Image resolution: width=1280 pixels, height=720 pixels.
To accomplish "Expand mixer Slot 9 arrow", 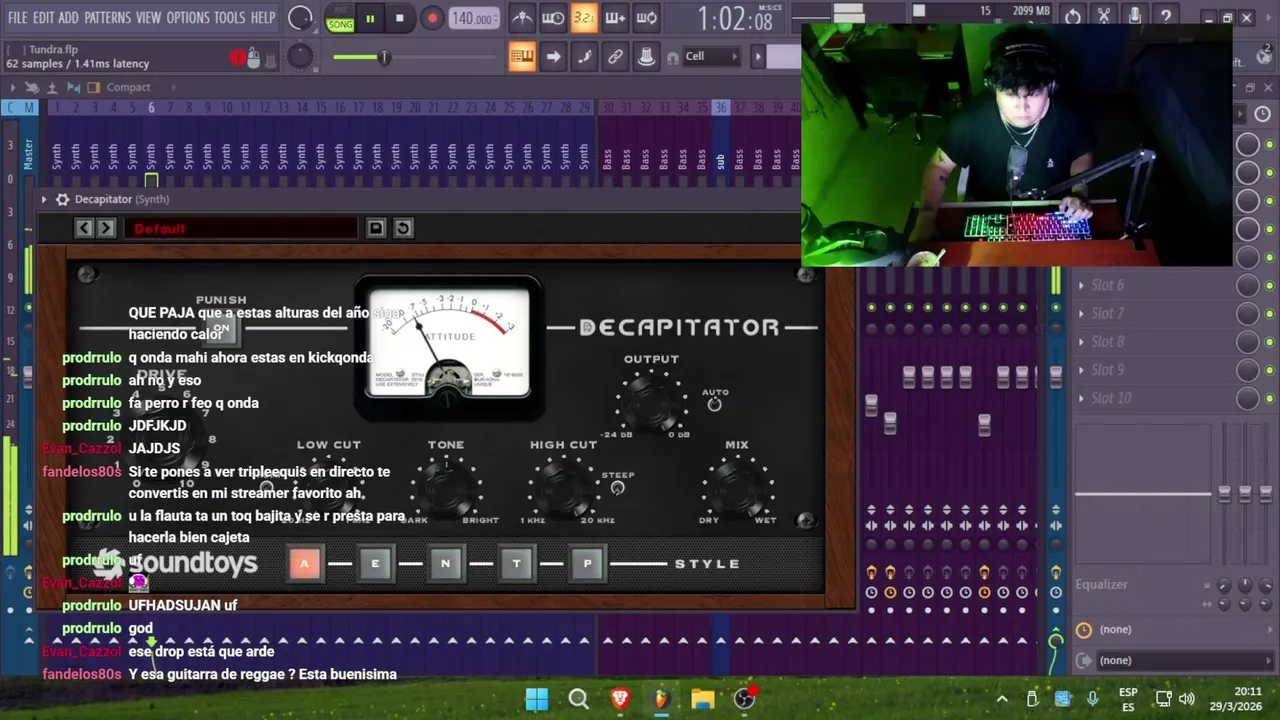I will (x=1081, y=370).
